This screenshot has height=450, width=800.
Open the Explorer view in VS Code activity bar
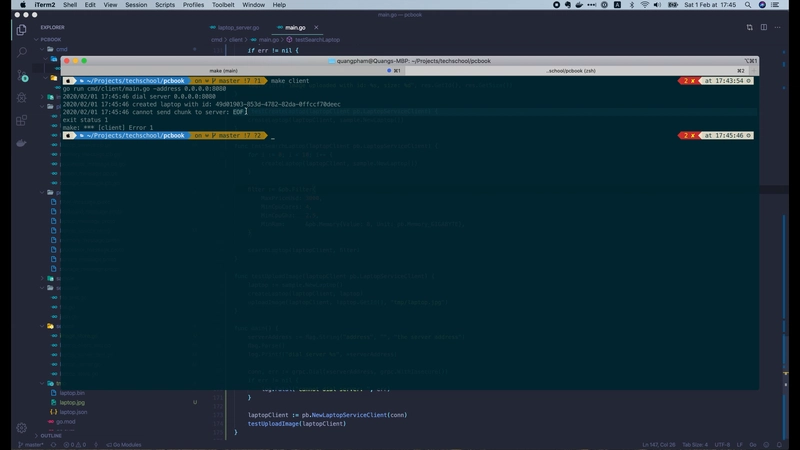(21, 30)
